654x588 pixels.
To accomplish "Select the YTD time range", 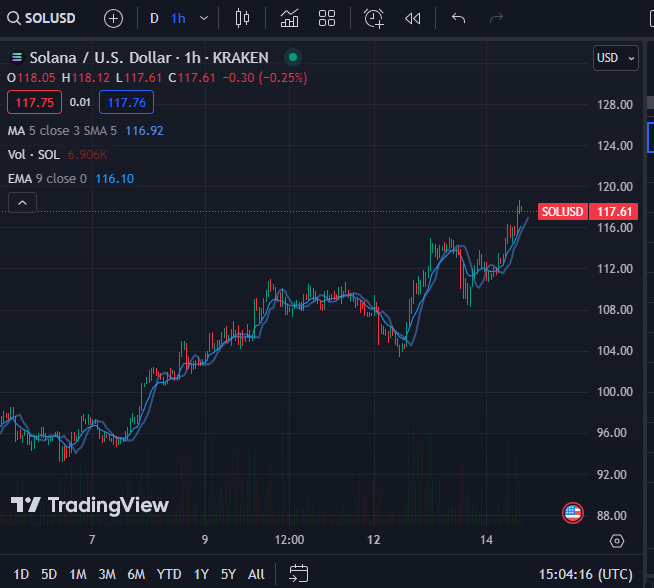I will point(169,574).
